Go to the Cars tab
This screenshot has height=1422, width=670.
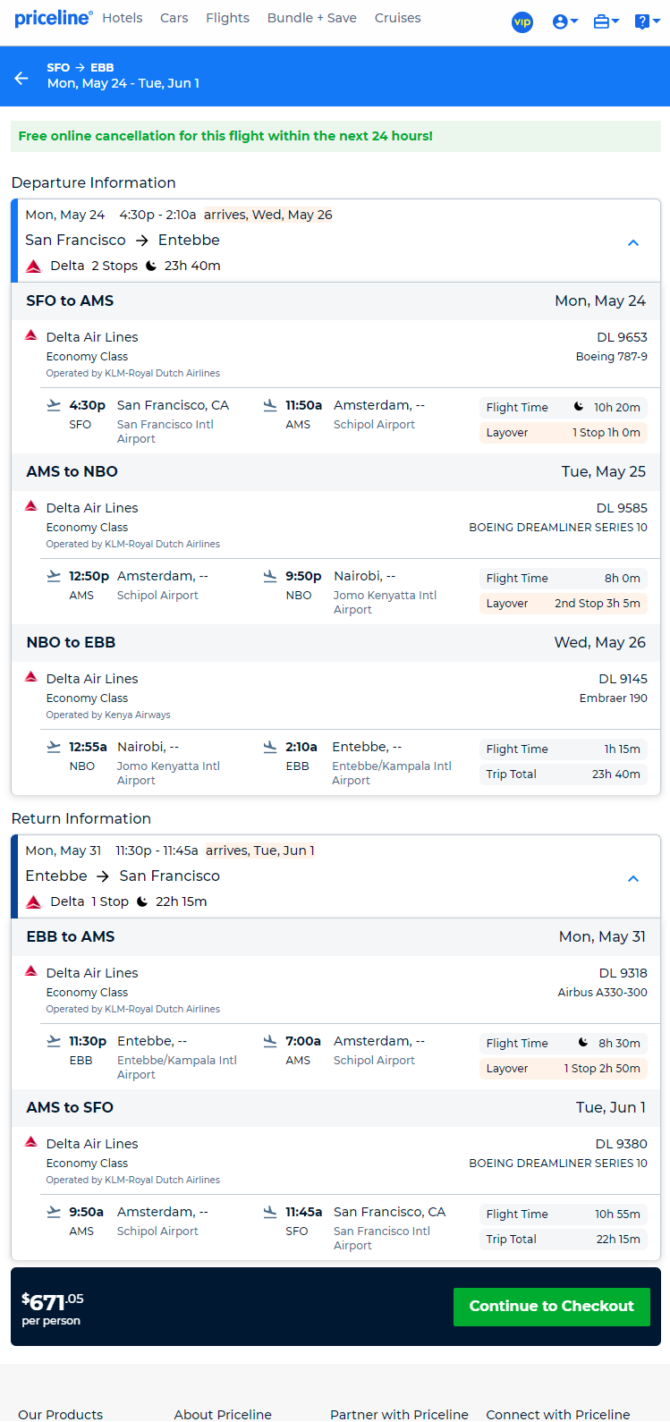point(174,18)
